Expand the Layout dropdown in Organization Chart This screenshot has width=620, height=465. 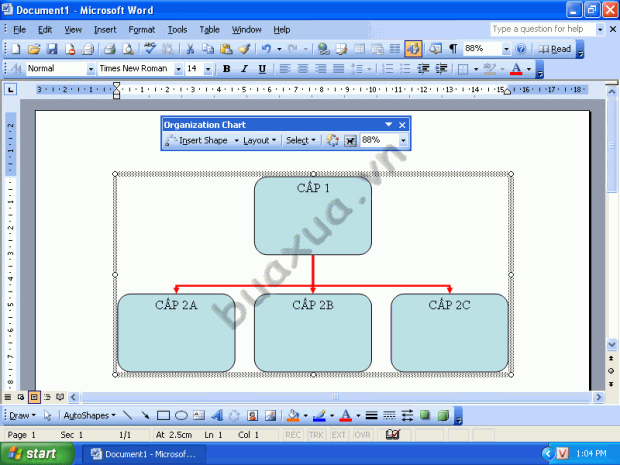[259, 140]
